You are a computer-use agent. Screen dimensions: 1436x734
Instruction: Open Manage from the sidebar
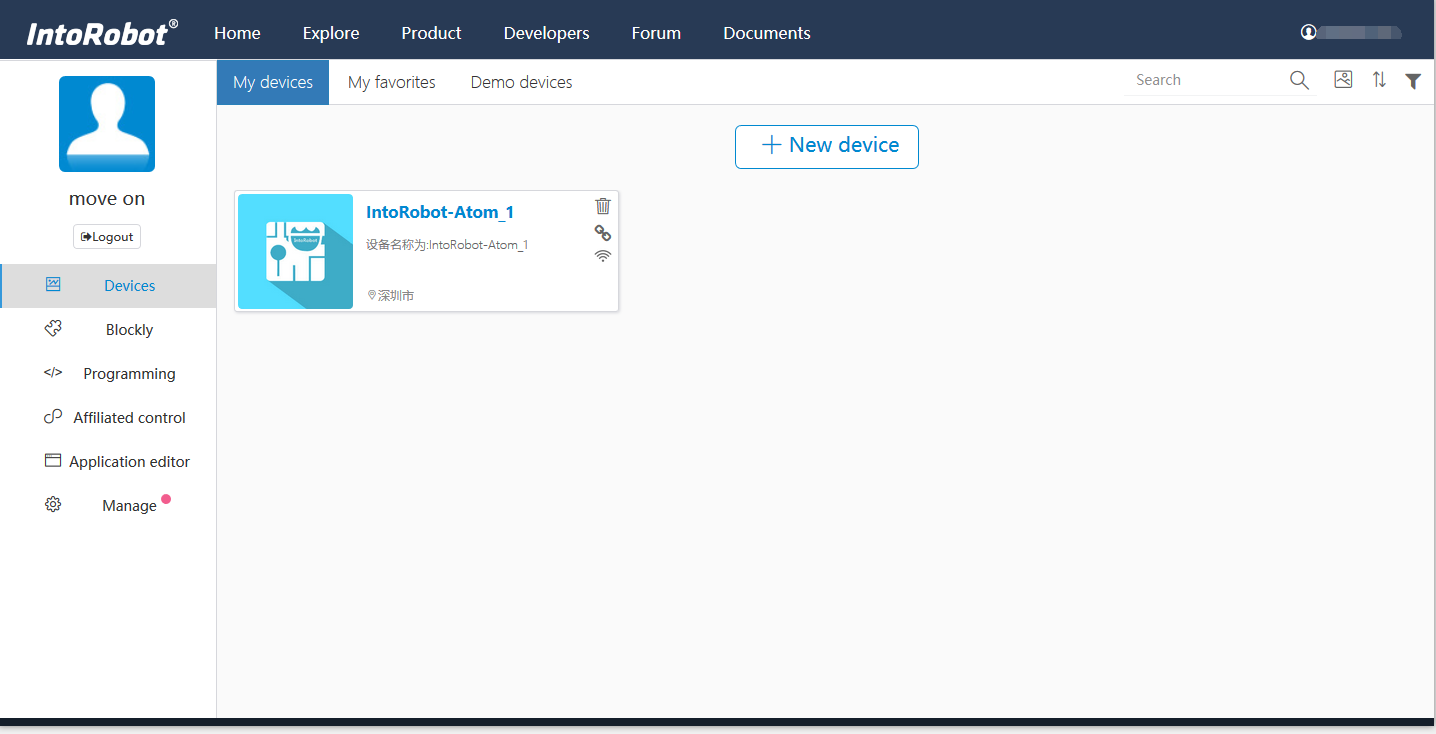(108, 506)
